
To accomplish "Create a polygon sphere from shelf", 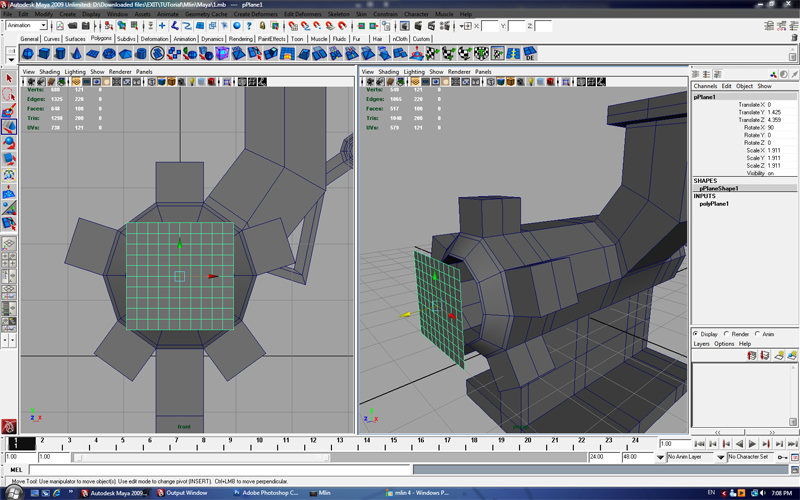I will pos(28,53).
